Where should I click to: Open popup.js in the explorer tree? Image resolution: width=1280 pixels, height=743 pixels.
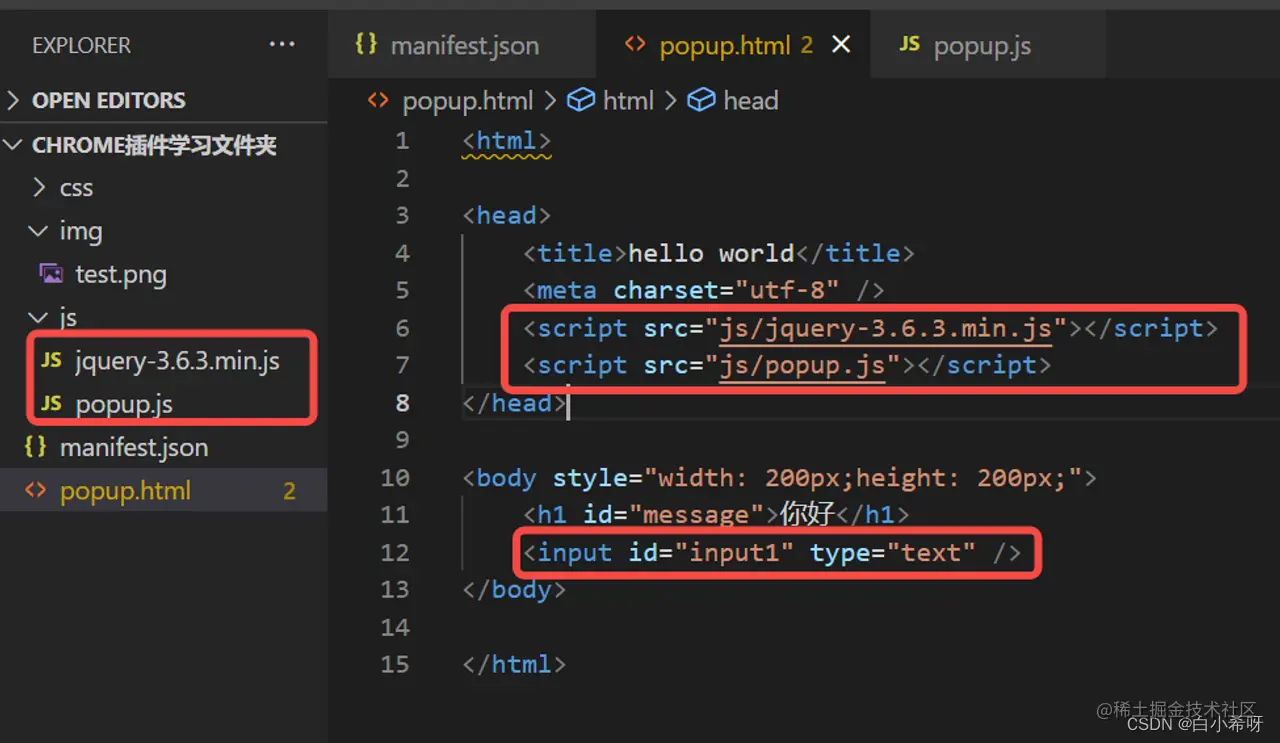click(x=124, y=404)
